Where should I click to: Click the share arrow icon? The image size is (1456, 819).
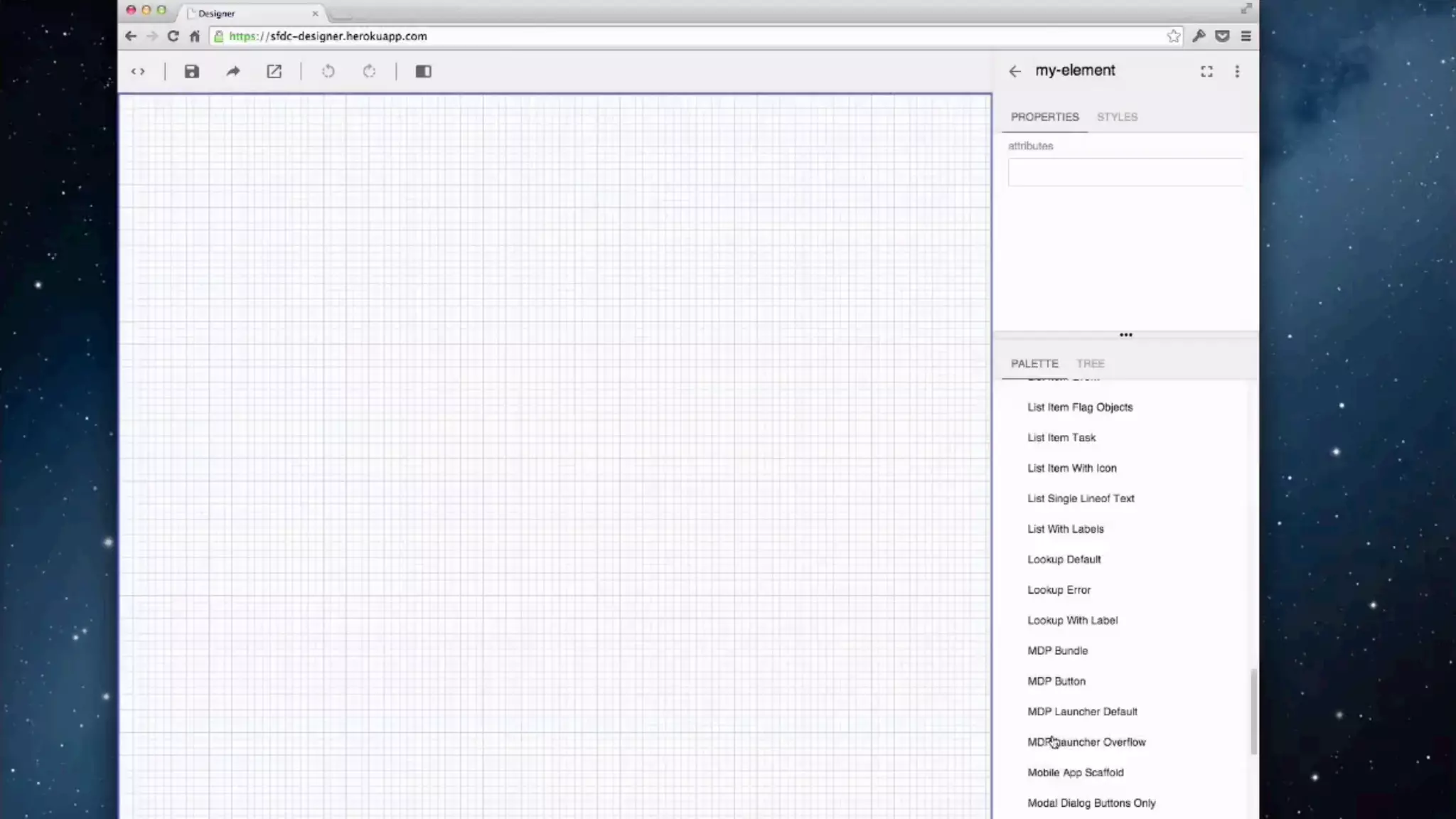tap(233, 71)
